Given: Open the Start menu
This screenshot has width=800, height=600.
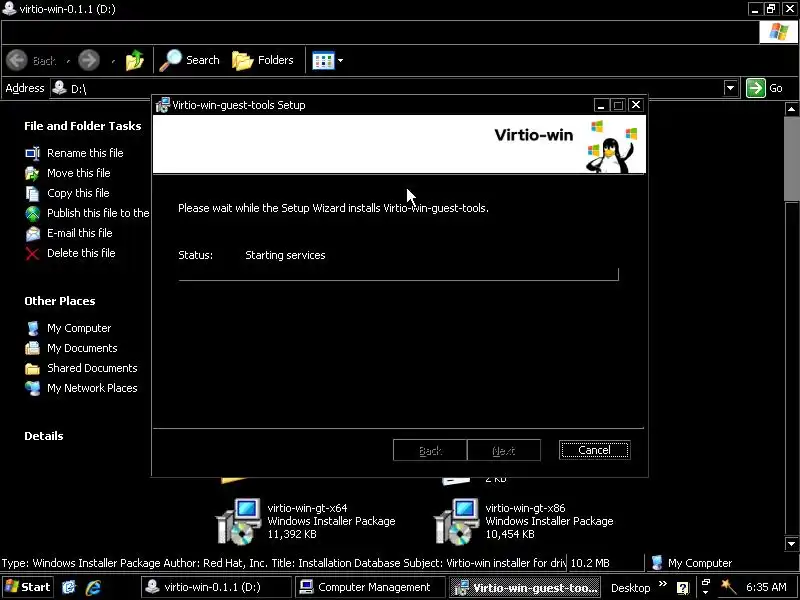Looking at the screenshot, I should click(x=28, y=587).
